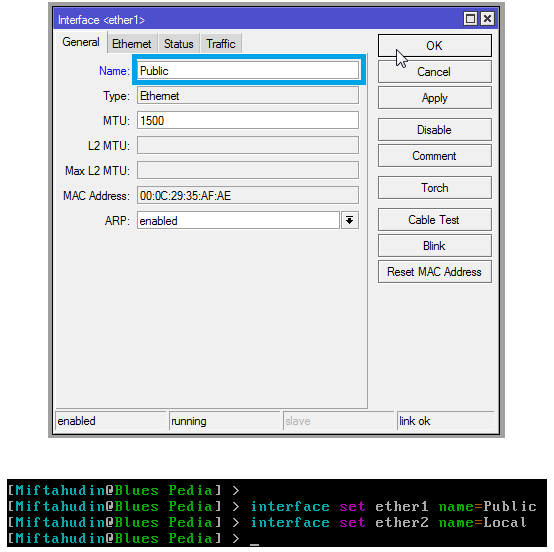Viewport: 554px width, 552px height.
Task: Click the ARP field showing enabled
Action: tap(238, 221)
